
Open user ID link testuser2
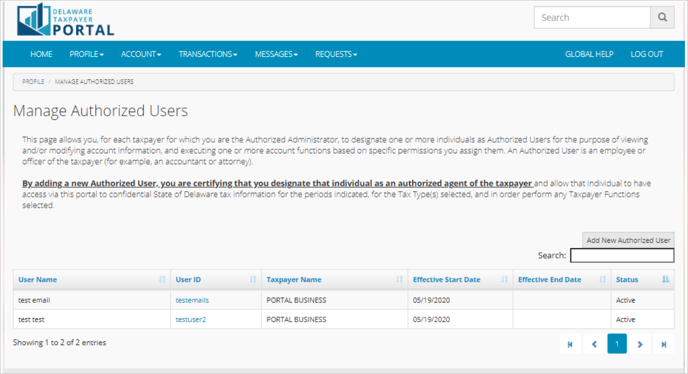(x=191, y=320)
